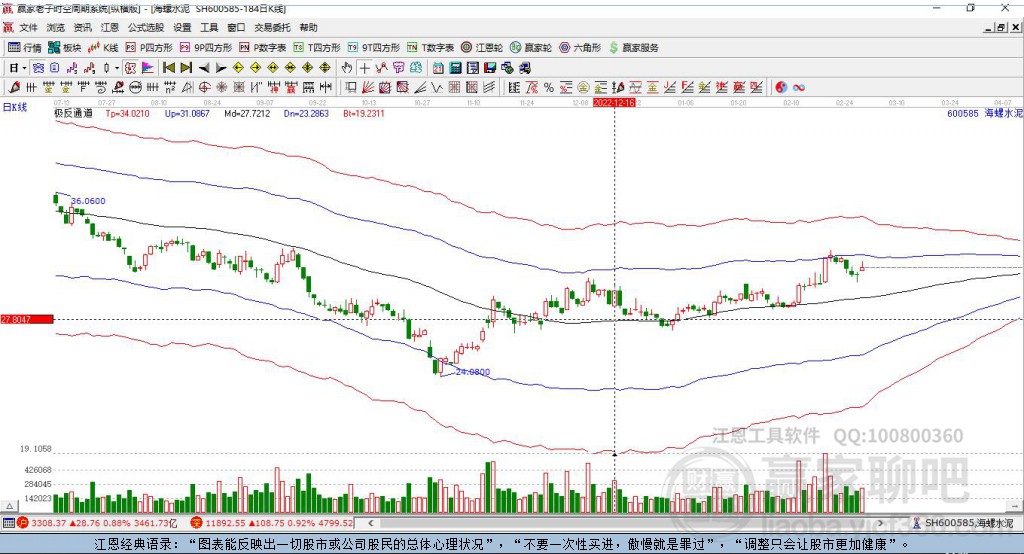Click the Shanghai index 3308.37 status entry
This screenshot has height=554, width=1024.
click(97, 523)
